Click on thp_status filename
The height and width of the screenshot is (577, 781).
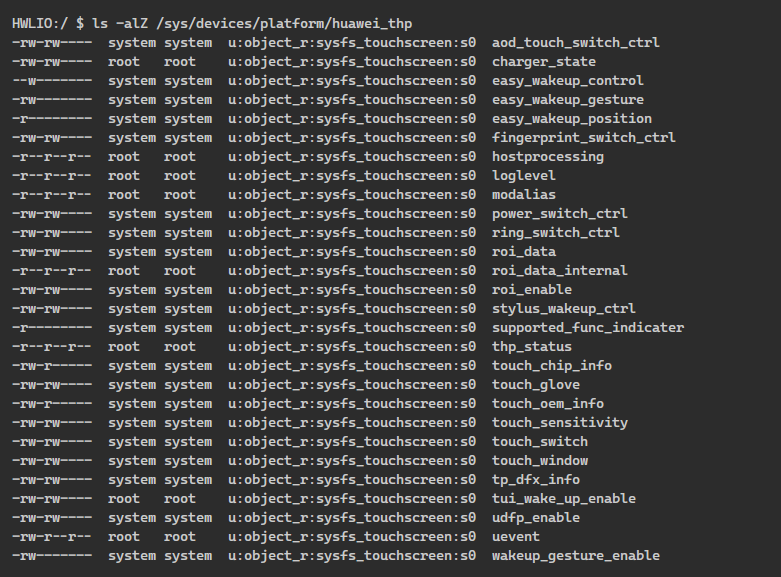pos(531,346)
